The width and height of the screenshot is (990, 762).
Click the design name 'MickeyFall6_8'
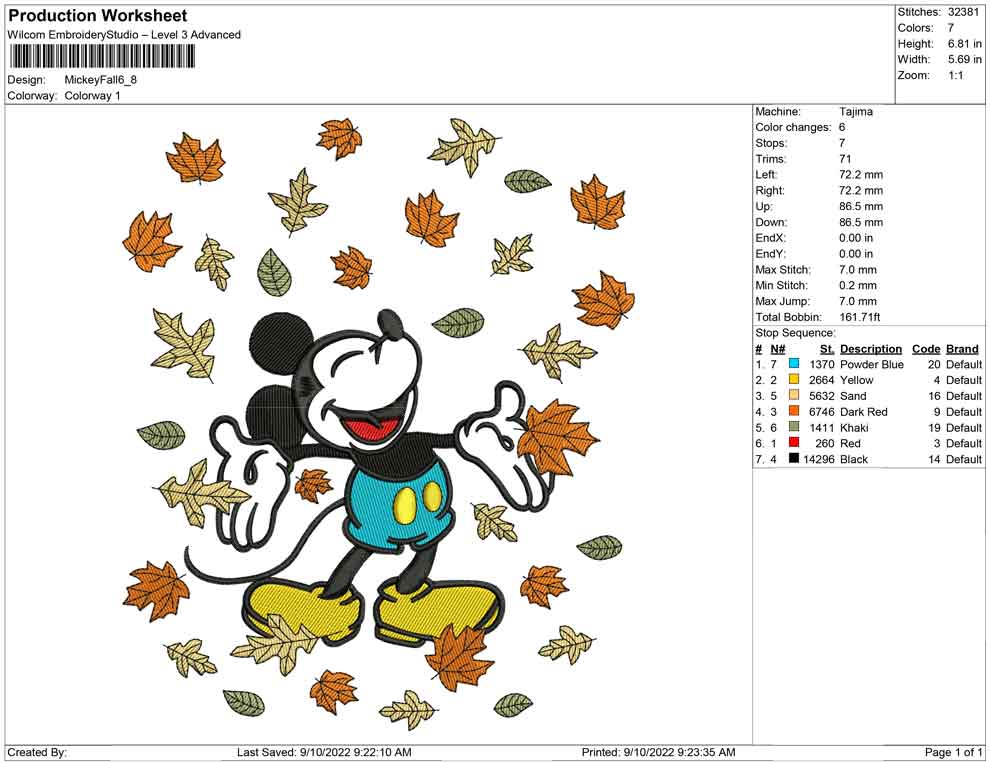pyautogui.click(x=100, y=80)
